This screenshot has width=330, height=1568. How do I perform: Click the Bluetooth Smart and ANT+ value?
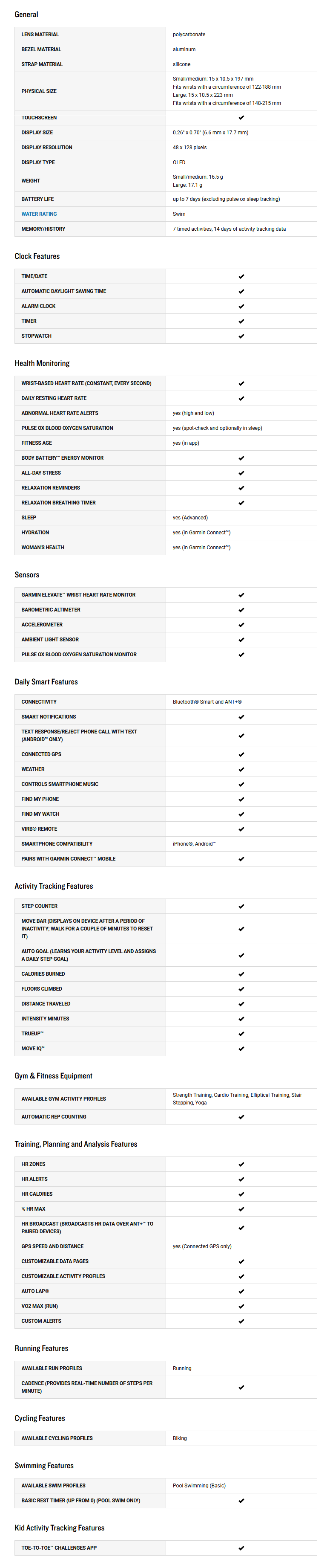pyautogui.click(x=207, y=702)
